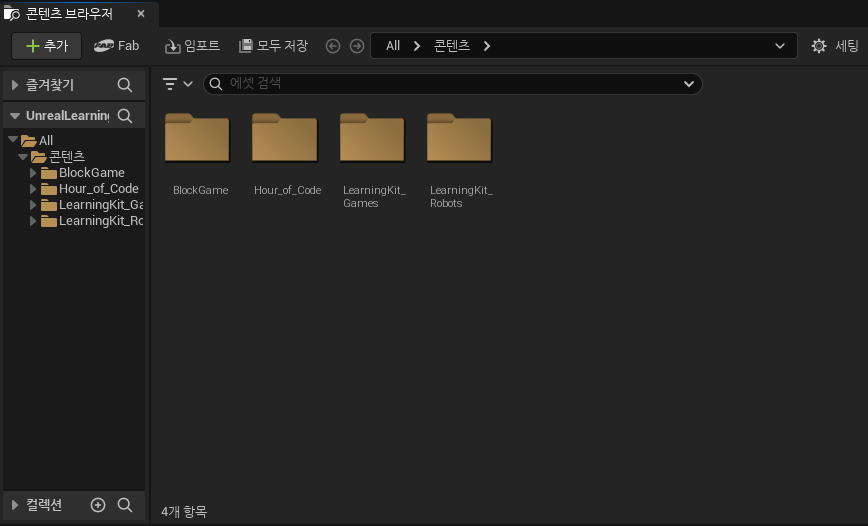Image resolution: width=868 pixels, height=526 pixels.
Task: Expand LearningKit_Robots tree node arrow
Action: (33, 221)
